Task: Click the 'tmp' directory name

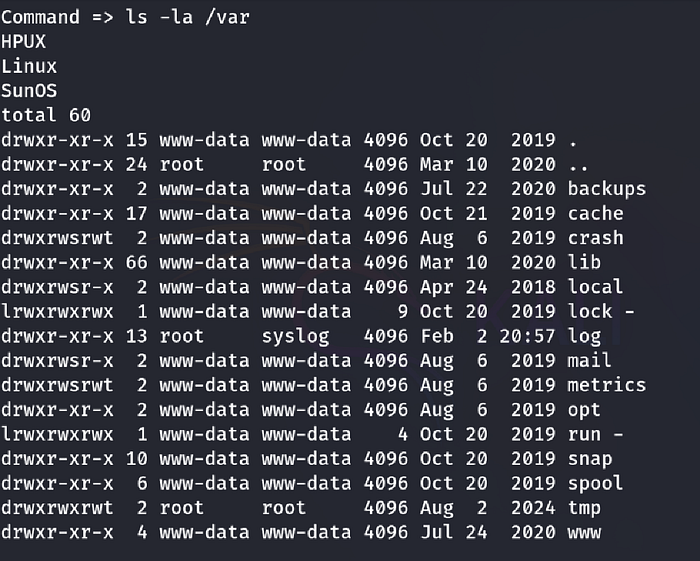Action: 584,508
